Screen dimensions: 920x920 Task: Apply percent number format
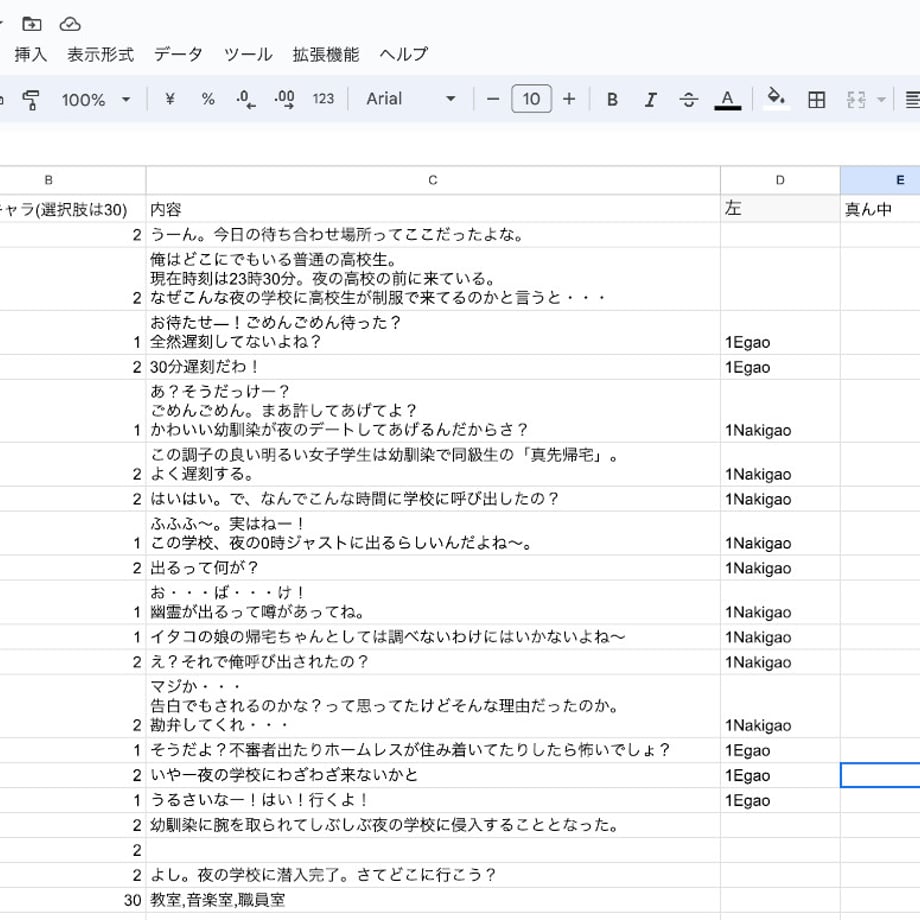pos(208,99)
